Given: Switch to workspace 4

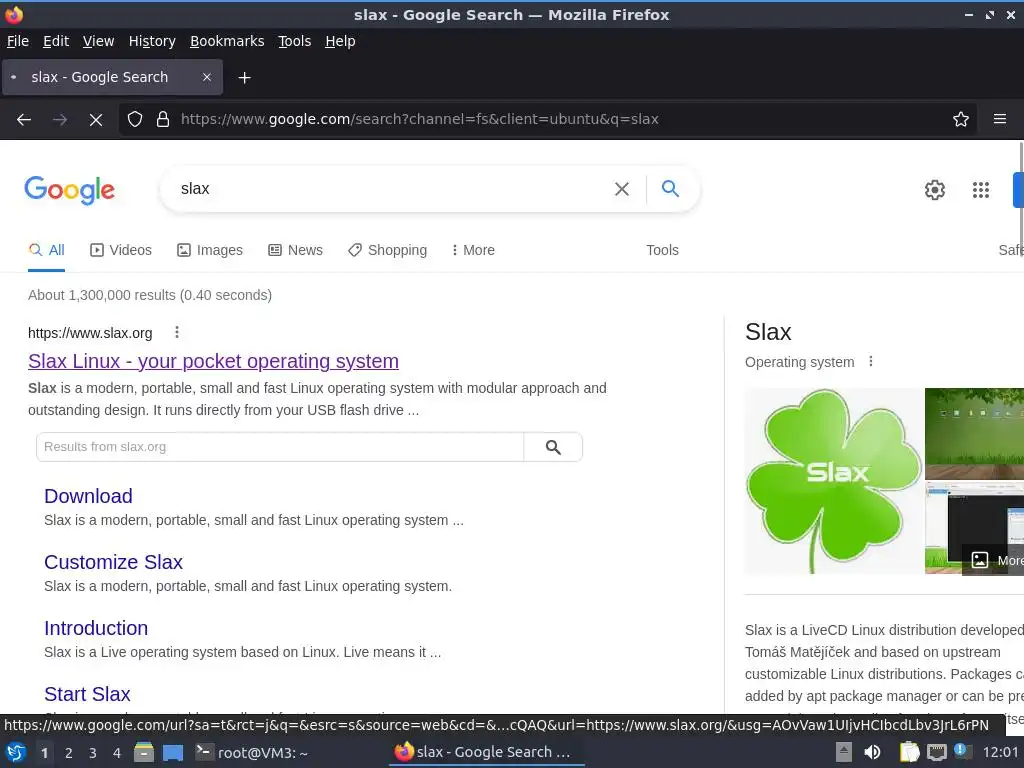Looking at the screenshot, I should point(117,753).
